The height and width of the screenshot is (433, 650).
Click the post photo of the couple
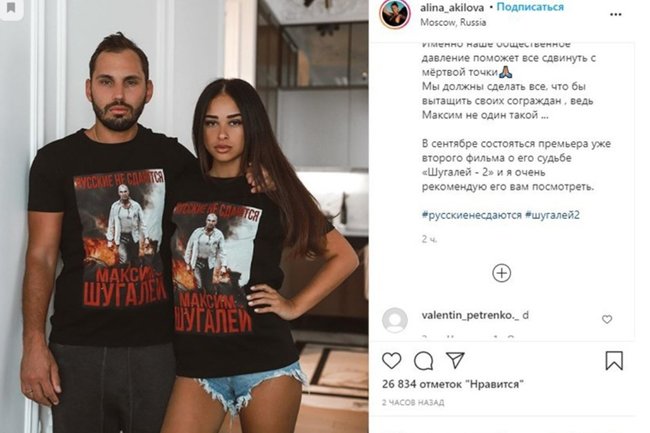pyautogui.click(x=184, y=216)
